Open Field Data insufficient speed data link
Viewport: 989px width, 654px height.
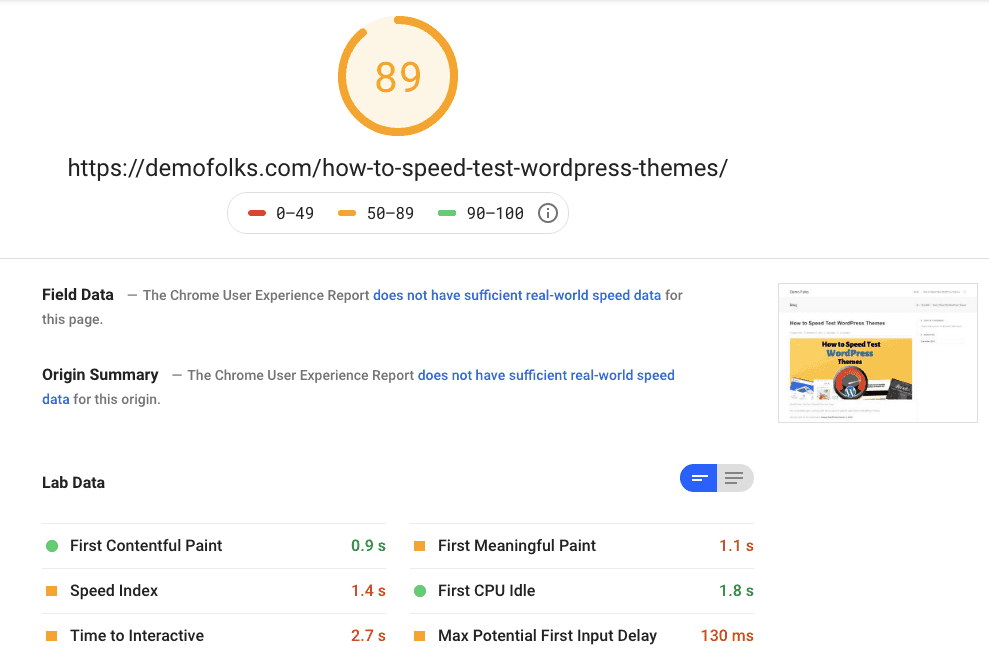[517, 295]
